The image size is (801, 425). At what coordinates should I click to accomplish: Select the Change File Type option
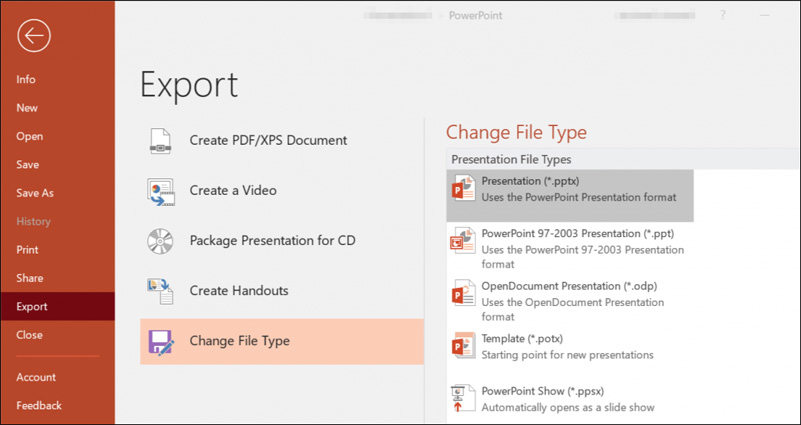pos(282,341)
